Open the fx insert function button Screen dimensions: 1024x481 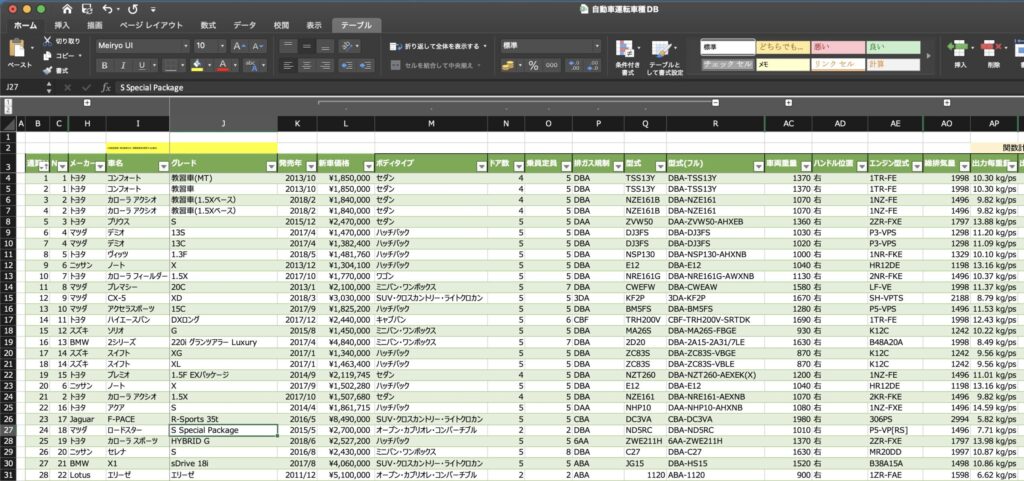pos(106,87)
